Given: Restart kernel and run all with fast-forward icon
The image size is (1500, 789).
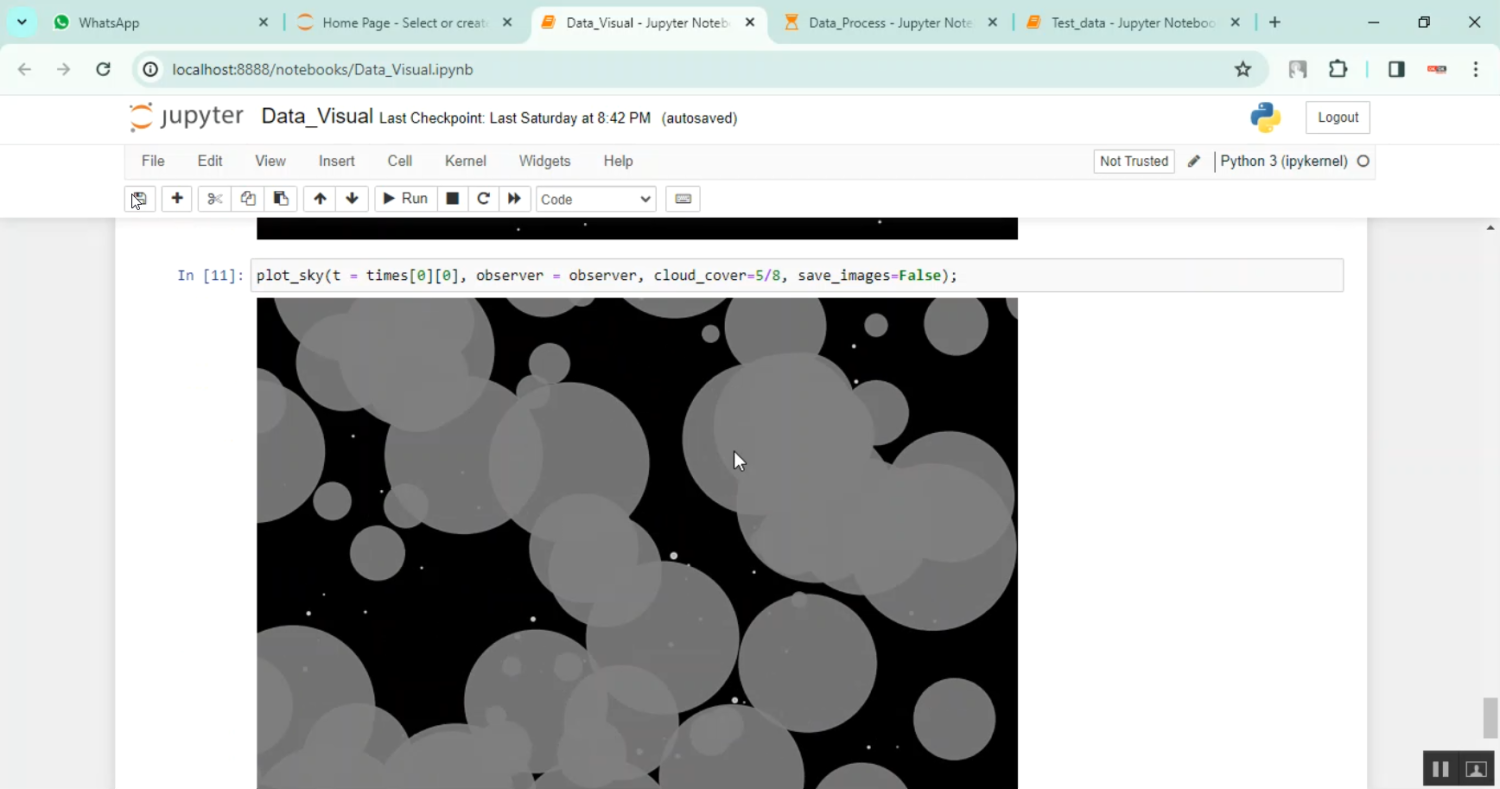Looking at the screenshot, I should pos(514,198).
